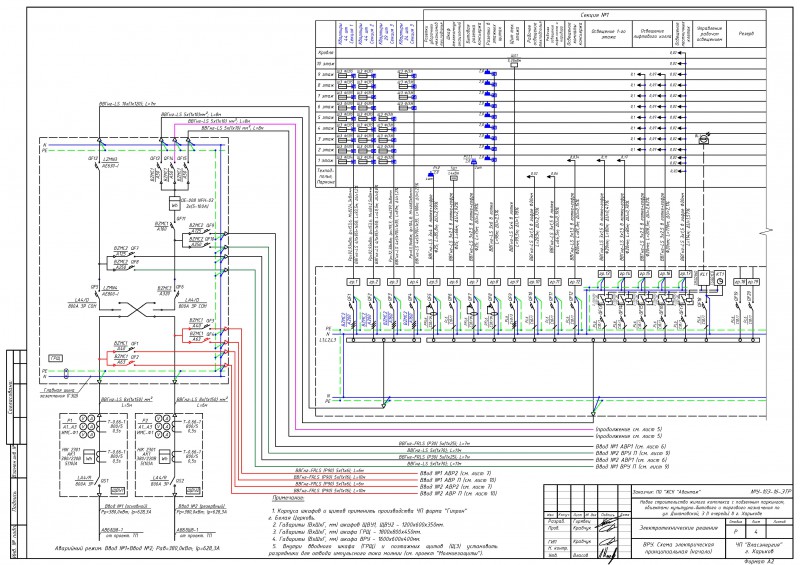Select the QS2 switch label
Viewport: 800px width, 565px height.
pos(181,481)
